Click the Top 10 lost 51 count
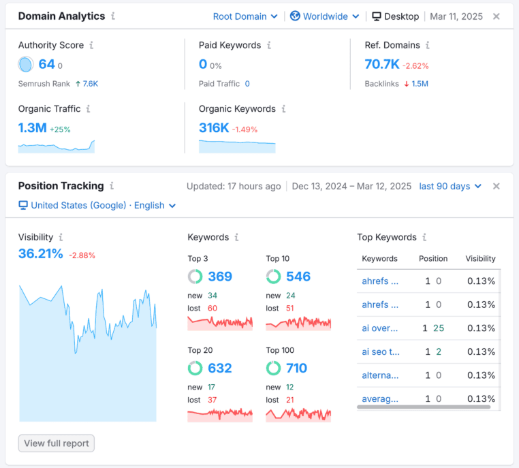The width and height of the screenshot is (519, 468). pos(290,308)
